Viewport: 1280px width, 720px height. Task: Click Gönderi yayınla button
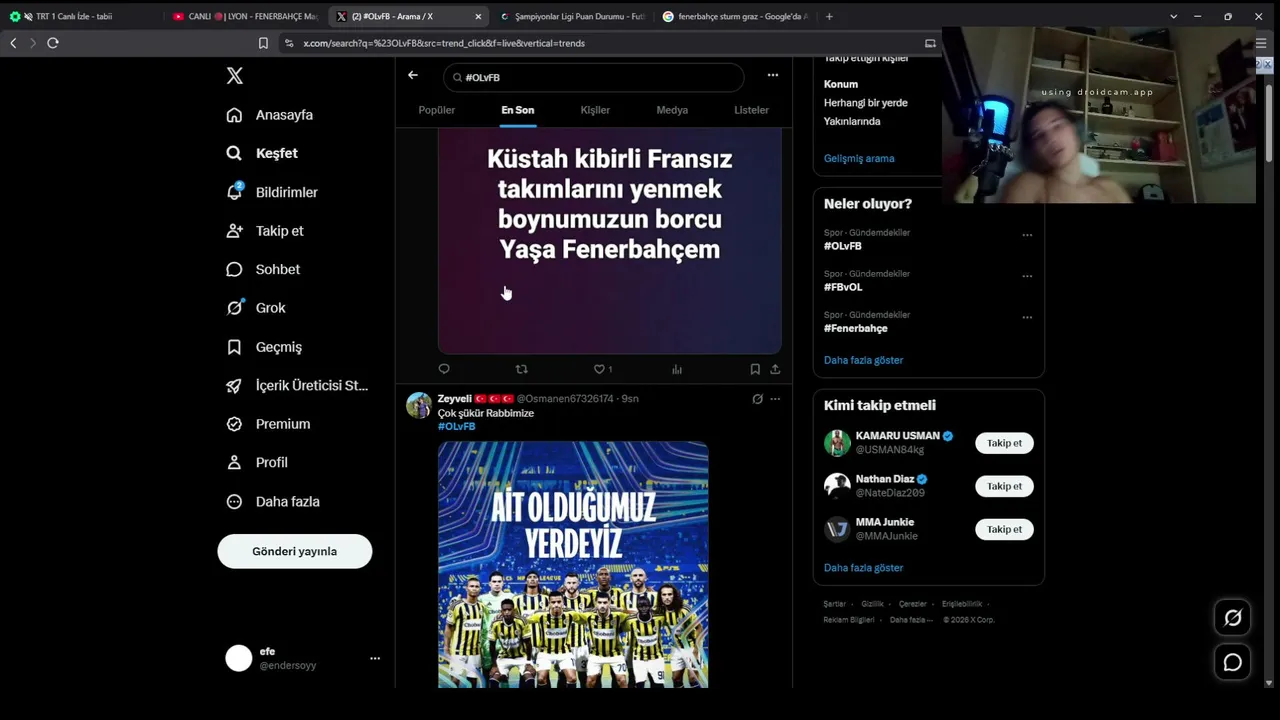pos(295,551)
